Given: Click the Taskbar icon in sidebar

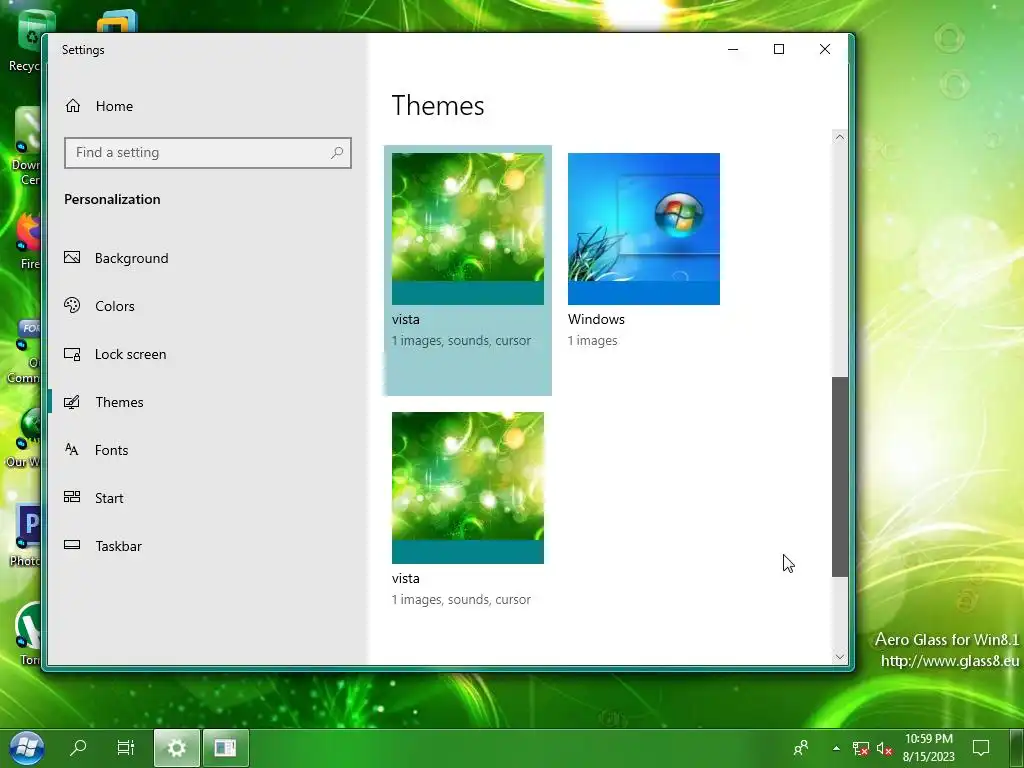Looking at the screenshot, I should tap(72, 545).
